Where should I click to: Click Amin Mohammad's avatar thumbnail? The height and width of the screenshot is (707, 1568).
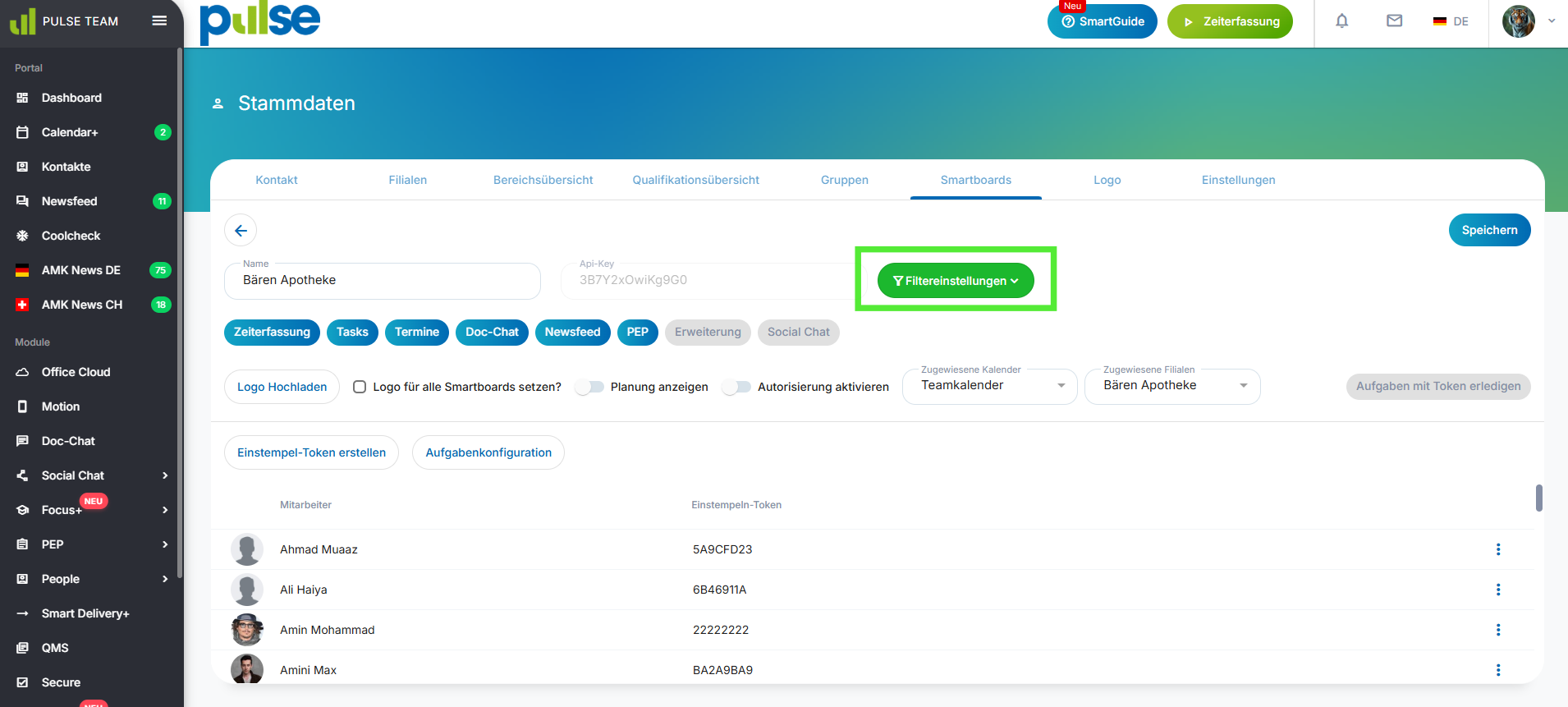(x=247, y=630)
